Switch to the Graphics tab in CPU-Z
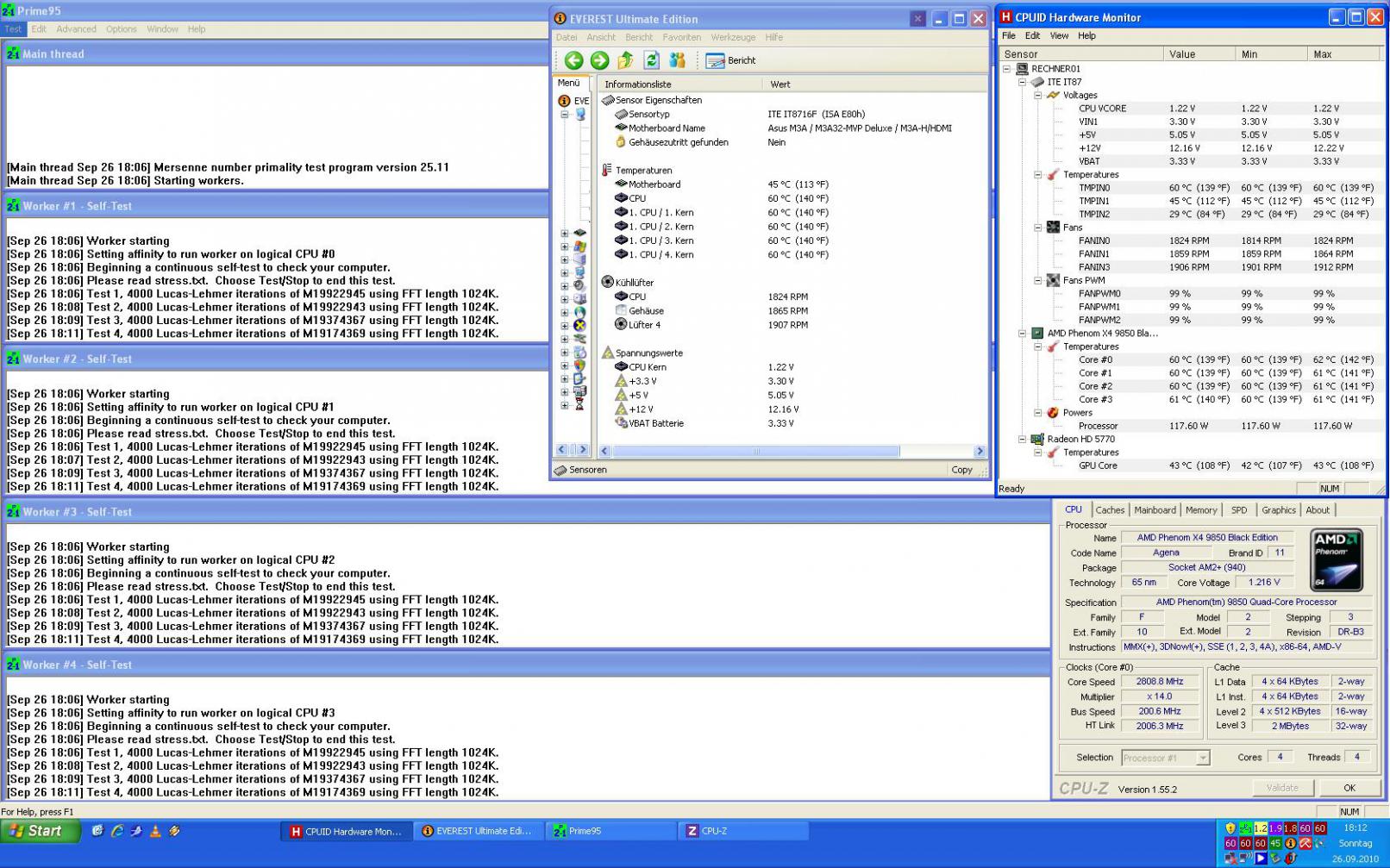The height and width of the screenshot is (868, 1390). [1279, 510]
